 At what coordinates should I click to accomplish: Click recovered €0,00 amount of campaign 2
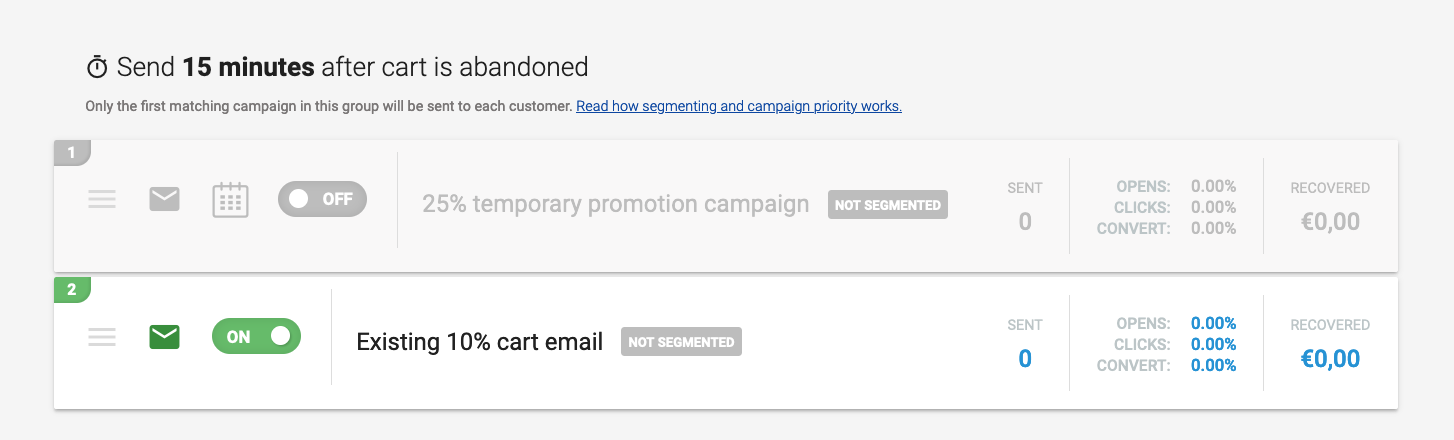(x=1330, y=359)
